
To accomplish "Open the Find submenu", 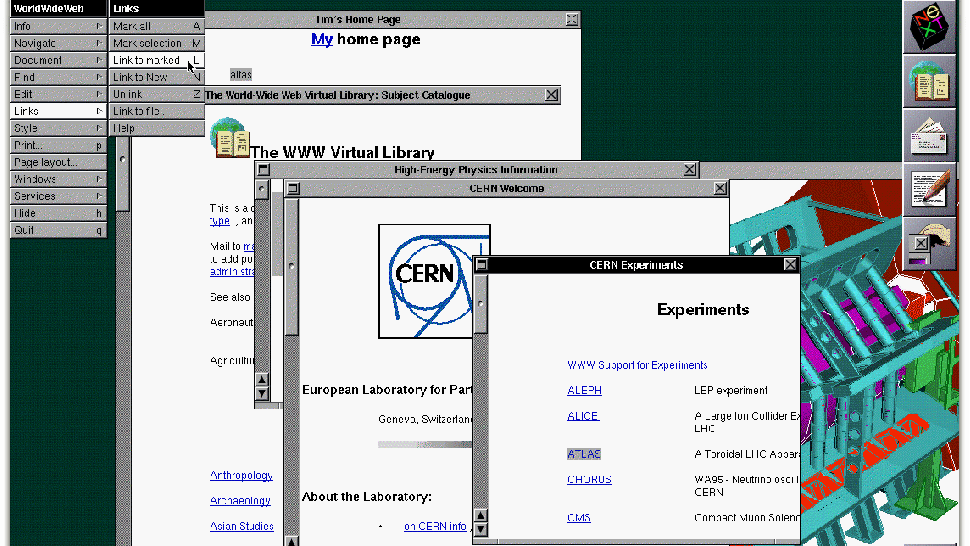I will click(x=58, y=77).
